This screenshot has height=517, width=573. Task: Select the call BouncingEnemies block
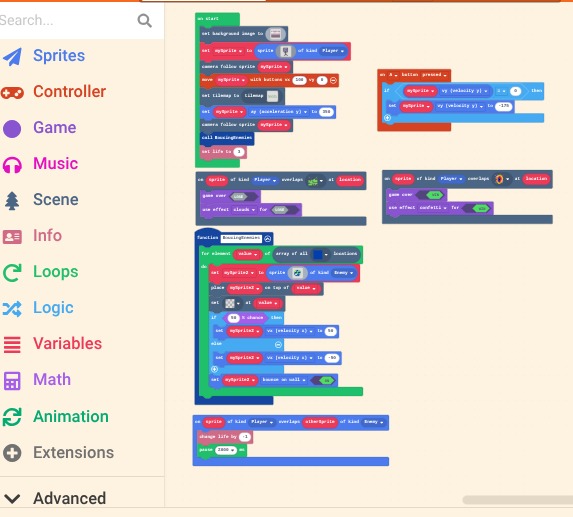pos(227,138)
